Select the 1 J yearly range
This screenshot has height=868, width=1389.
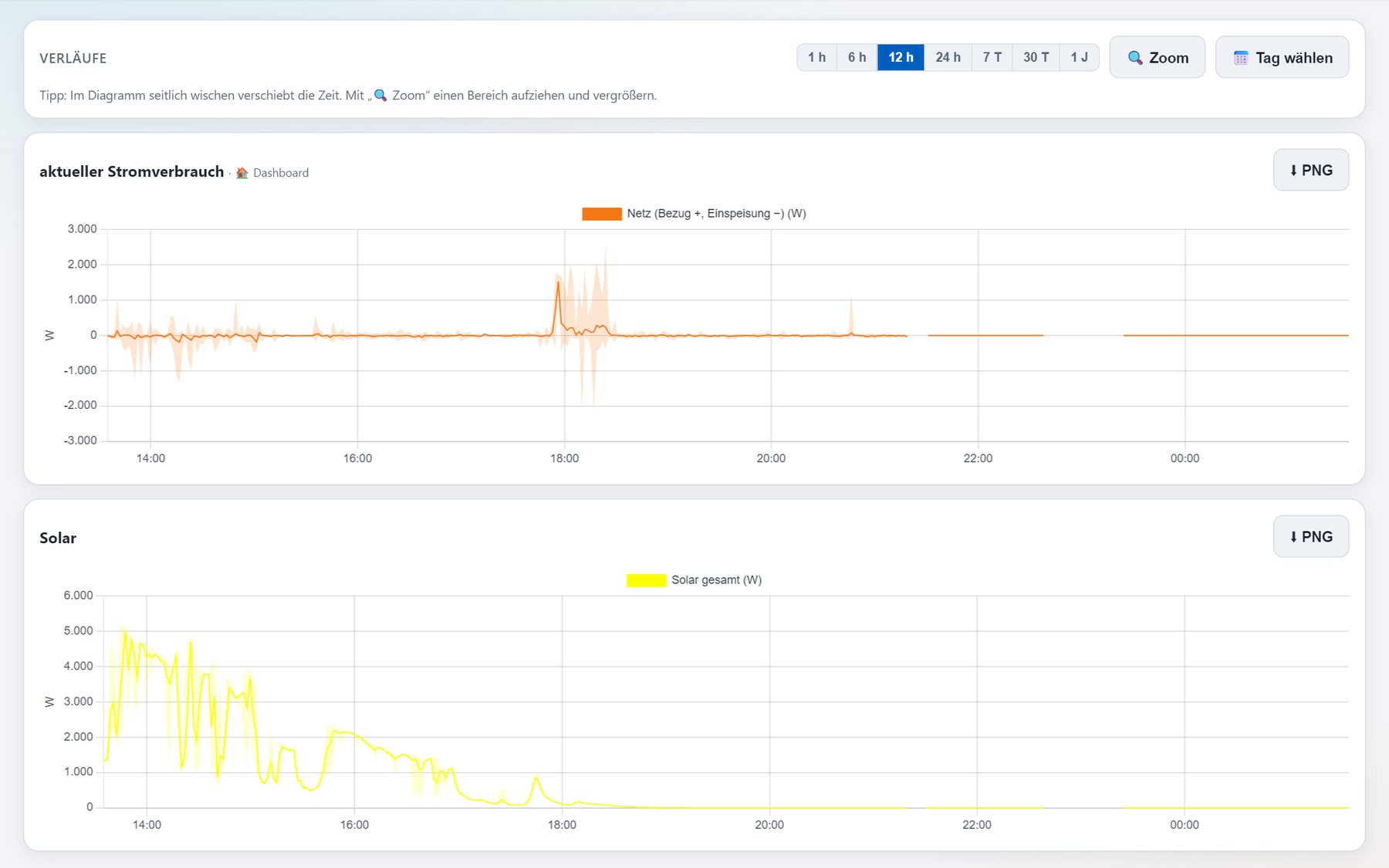tap(1079, 57)
